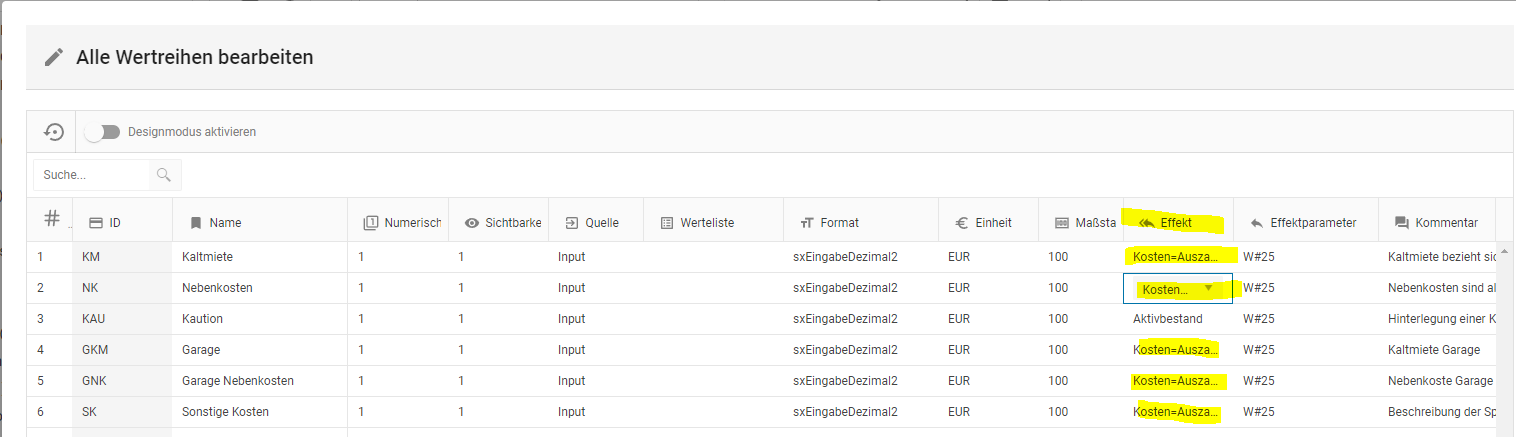Enable the Designmodus aktivieren switch
This screenshot has width=1516, height=437.
tap(102, 132)
